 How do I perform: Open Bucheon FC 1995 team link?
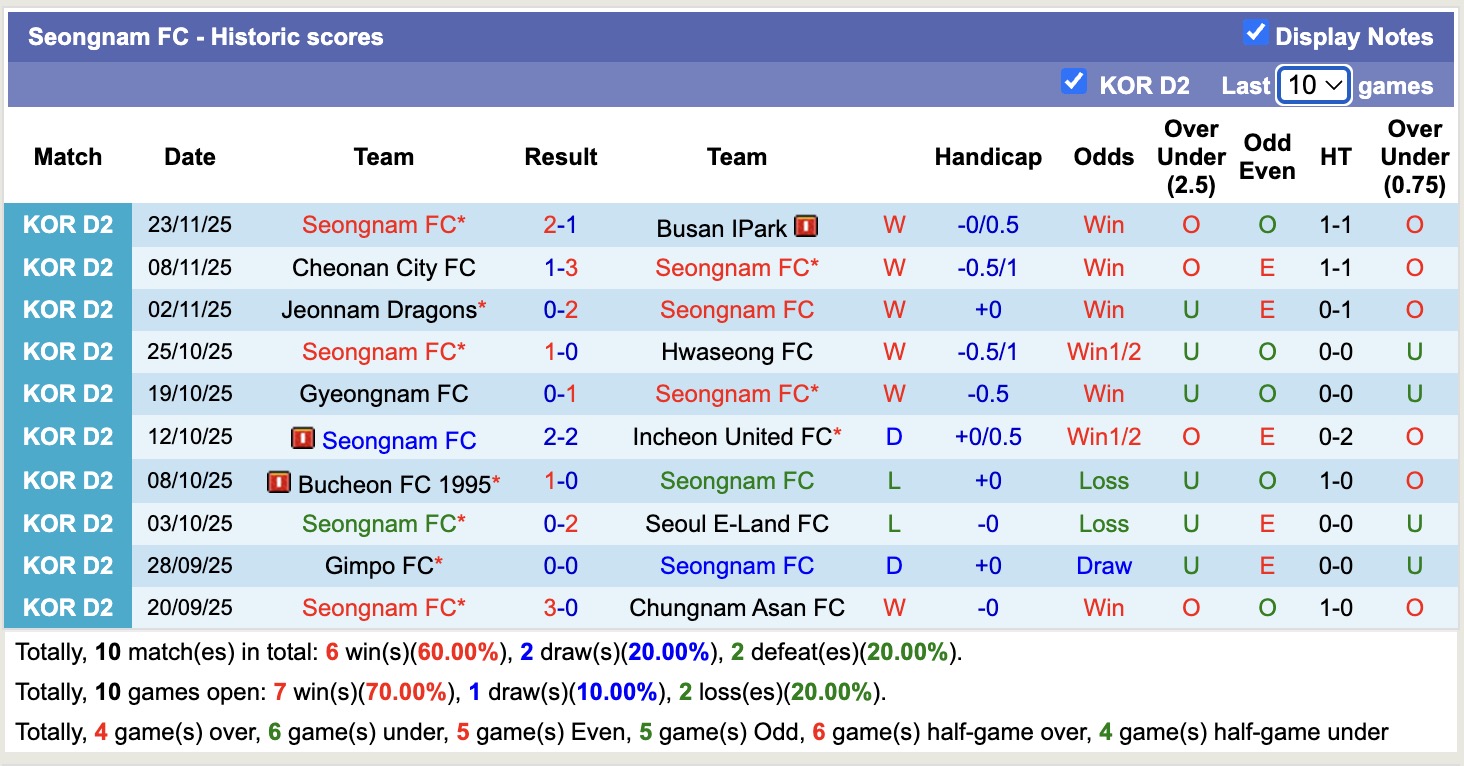[394, 485]
